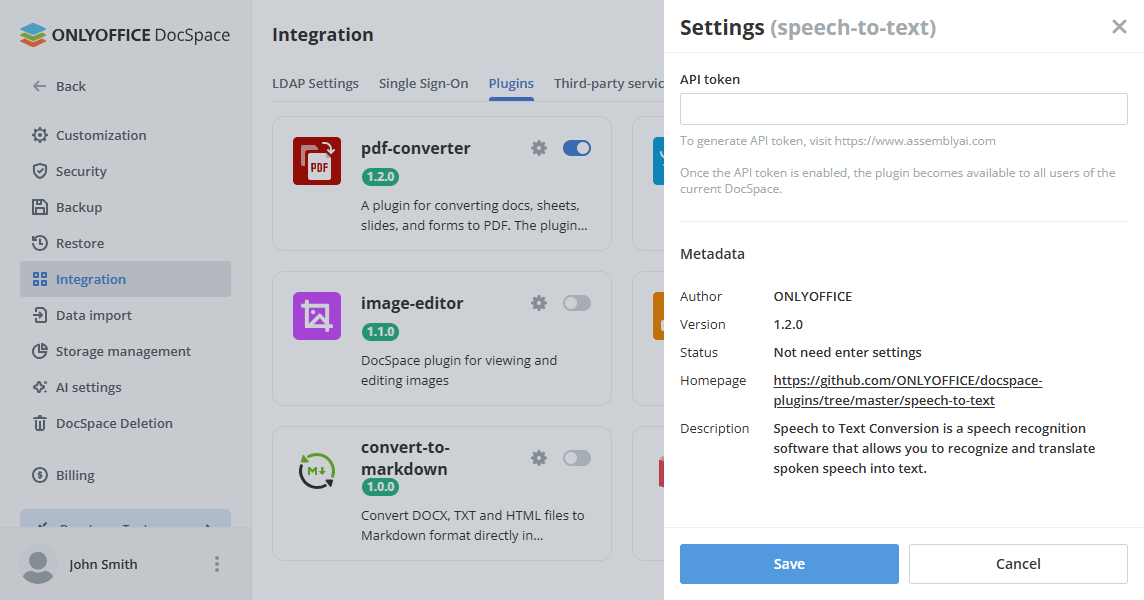This screenshot has width=1144, height=600.
Task: Click the Metadata heading
Action: tap(712, 254)
